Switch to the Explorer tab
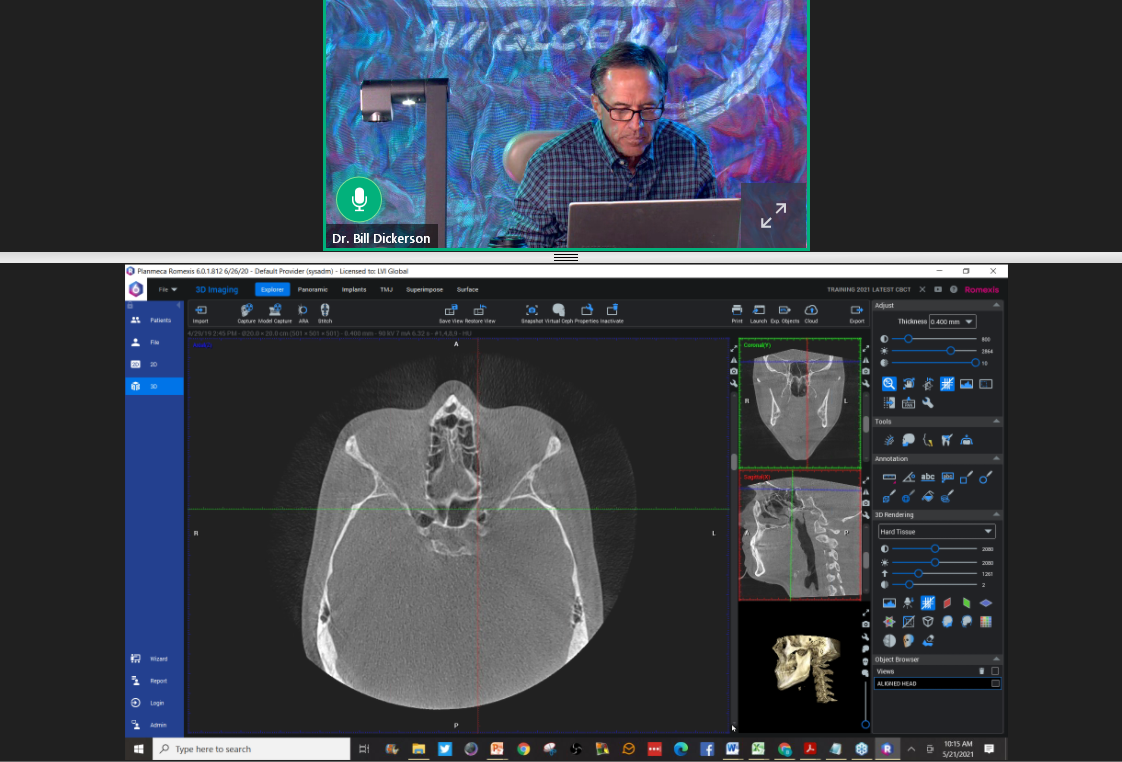The image size is (1122, 762). tap(272, 290)
